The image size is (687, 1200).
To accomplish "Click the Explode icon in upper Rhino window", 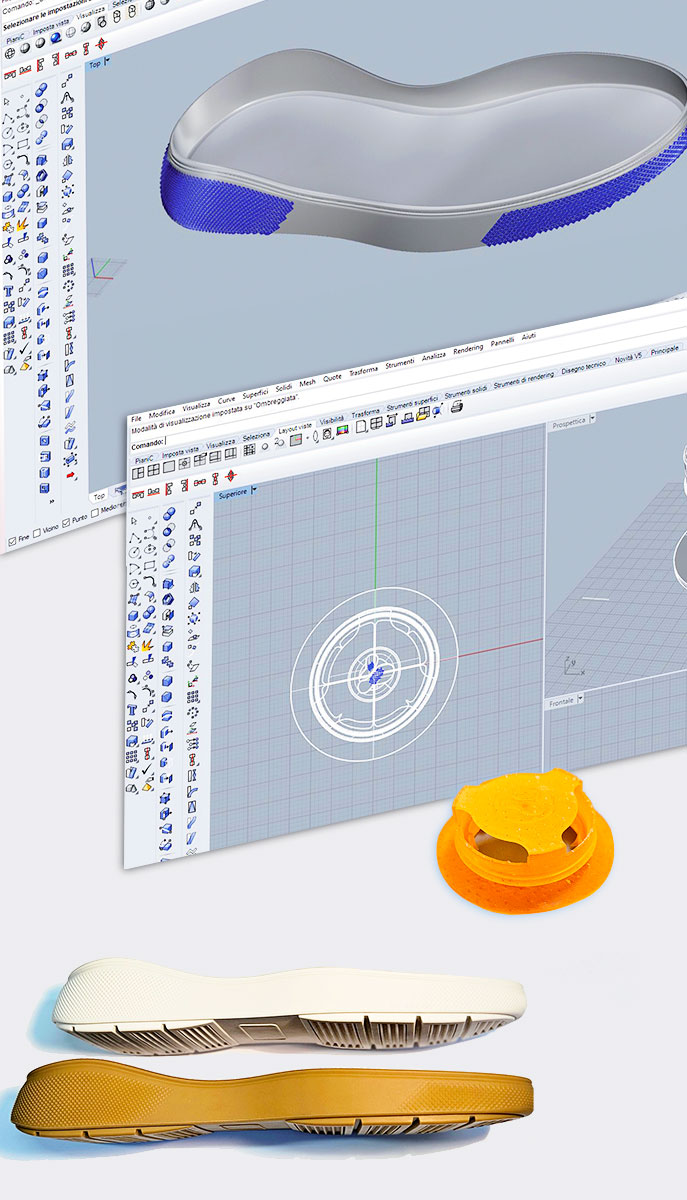I will coord(22,224).
